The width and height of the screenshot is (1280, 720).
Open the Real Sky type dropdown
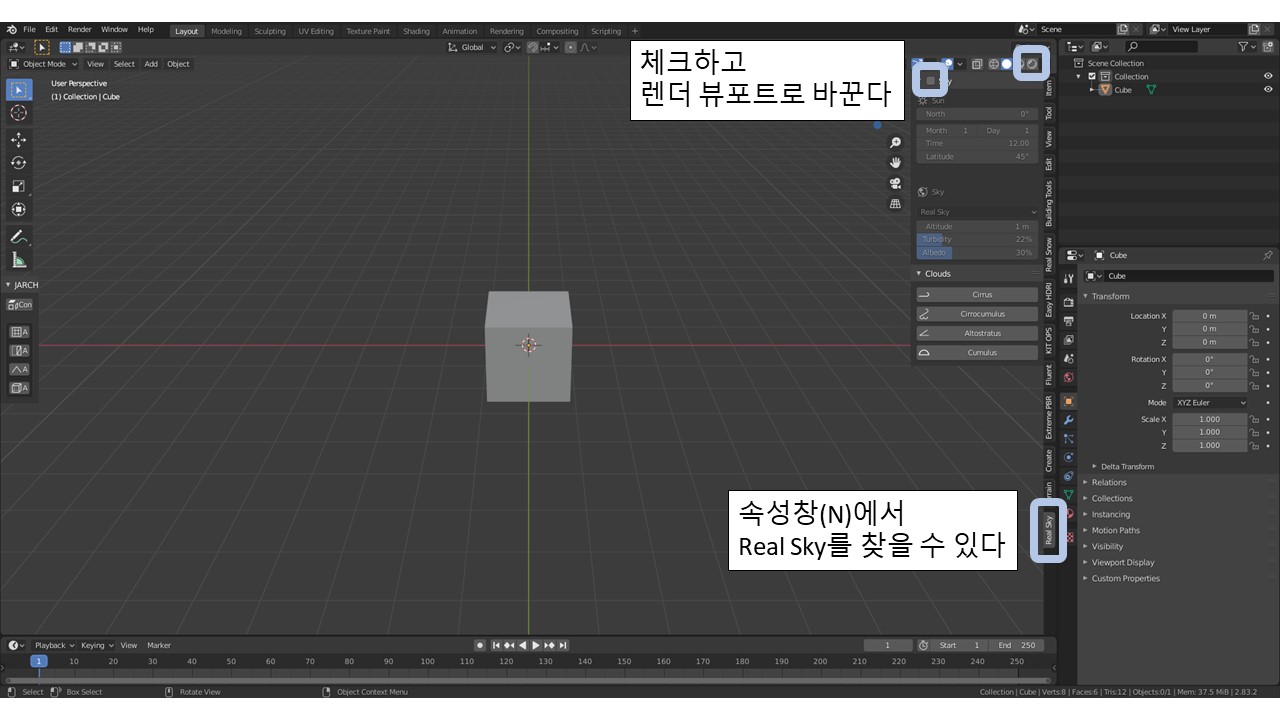tap(978, 212)
